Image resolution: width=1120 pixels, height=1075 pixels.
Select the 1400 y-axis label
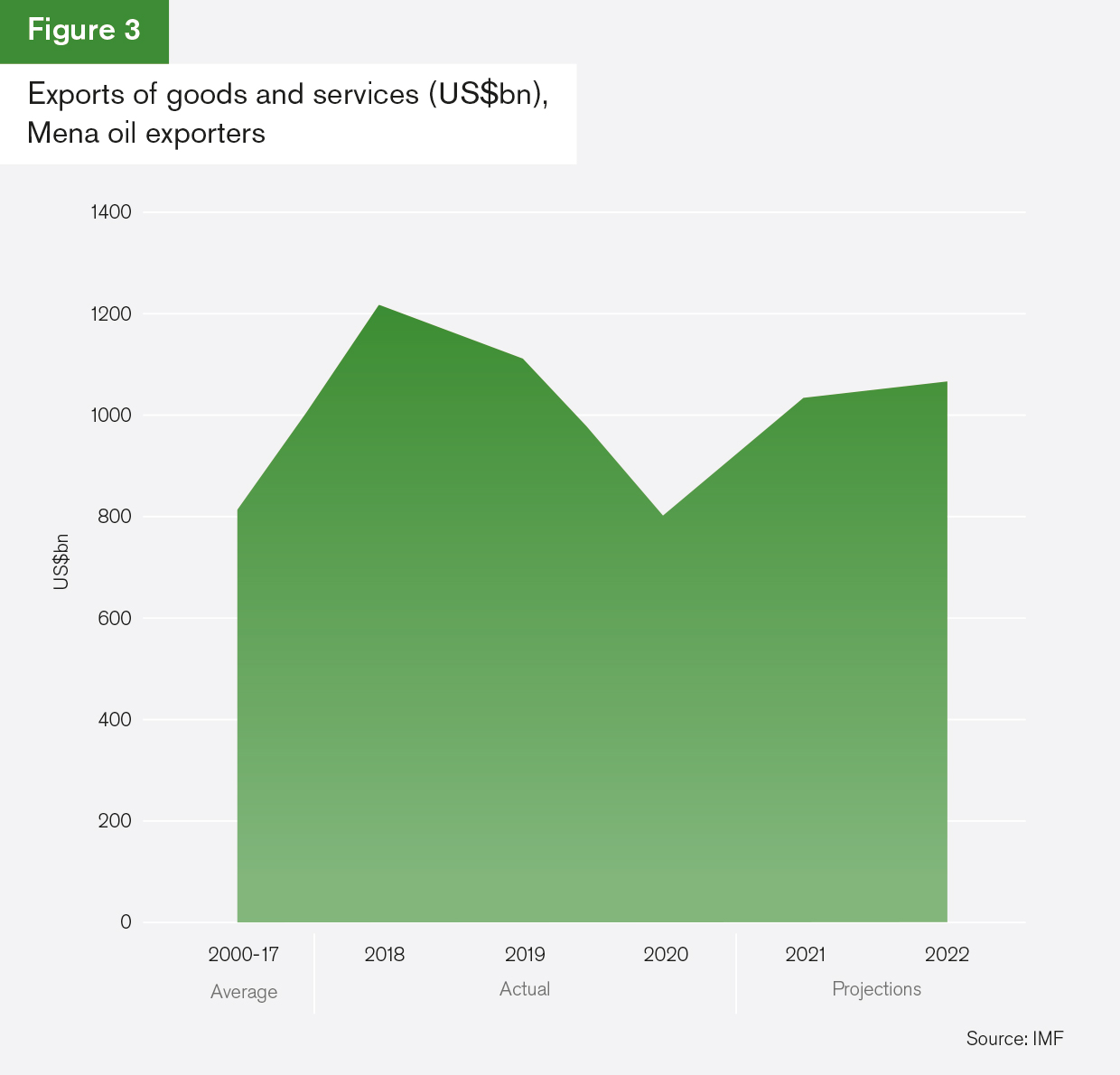point(111,212)
